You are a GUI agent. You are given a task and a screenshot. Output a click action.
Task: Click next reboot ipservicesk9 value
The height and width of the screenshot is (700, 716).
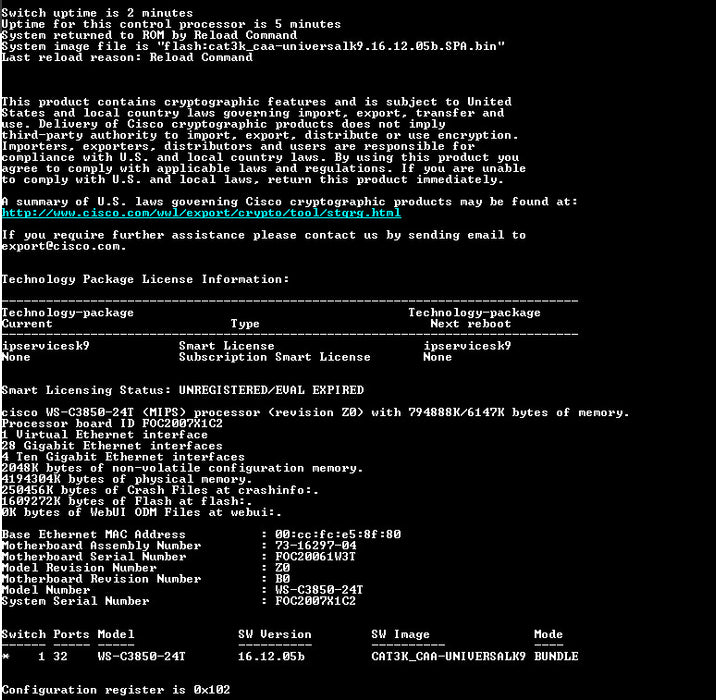(x=467, y=346)
